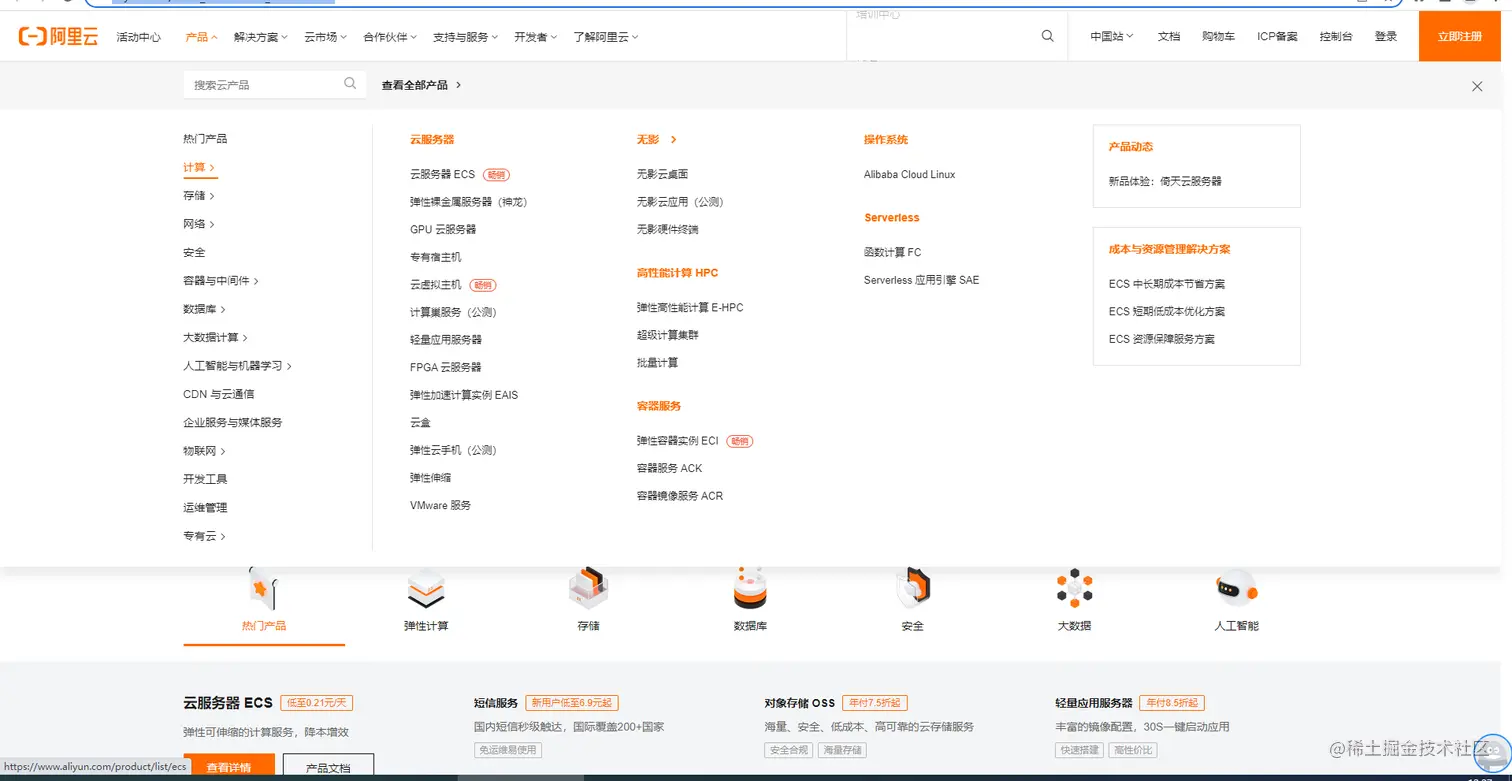Select the 存储 category icon below menu
This screenshot has height=781, width=1512.
pos(588,589)
